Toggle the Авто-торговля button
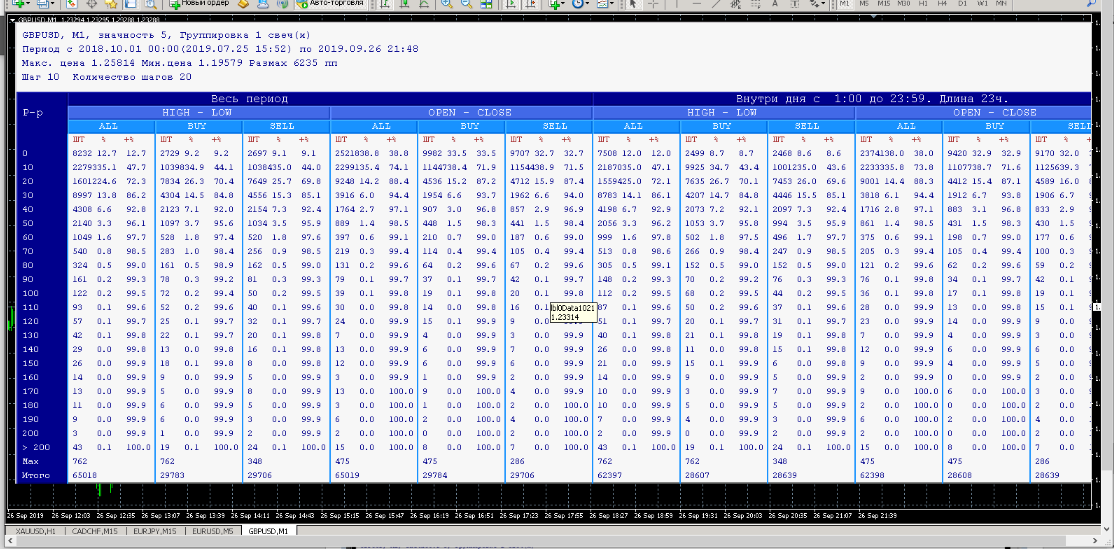 tap(331, 4)
